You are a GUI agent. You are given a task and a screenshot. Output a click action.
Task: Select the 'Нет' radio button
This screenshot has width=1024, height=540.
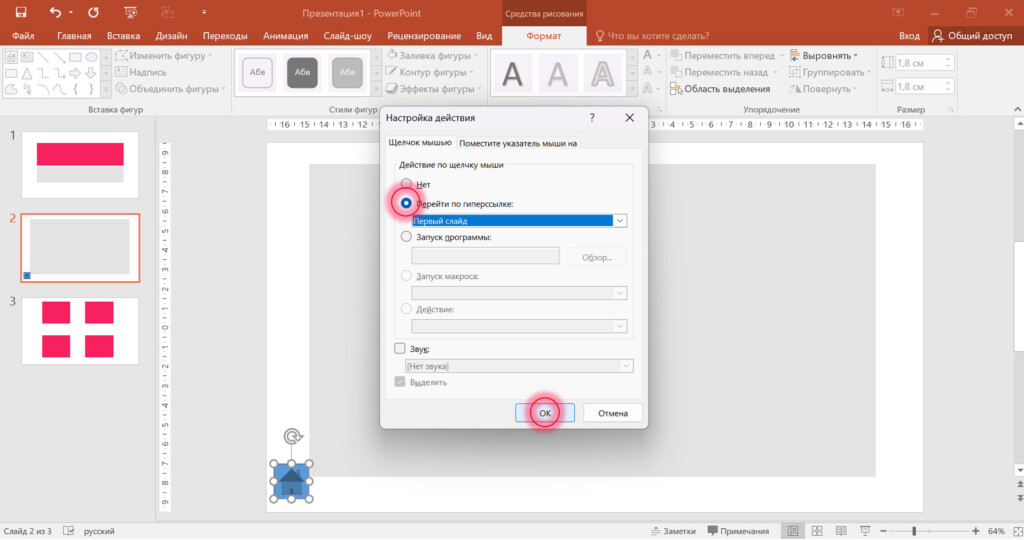coord(406,184)
